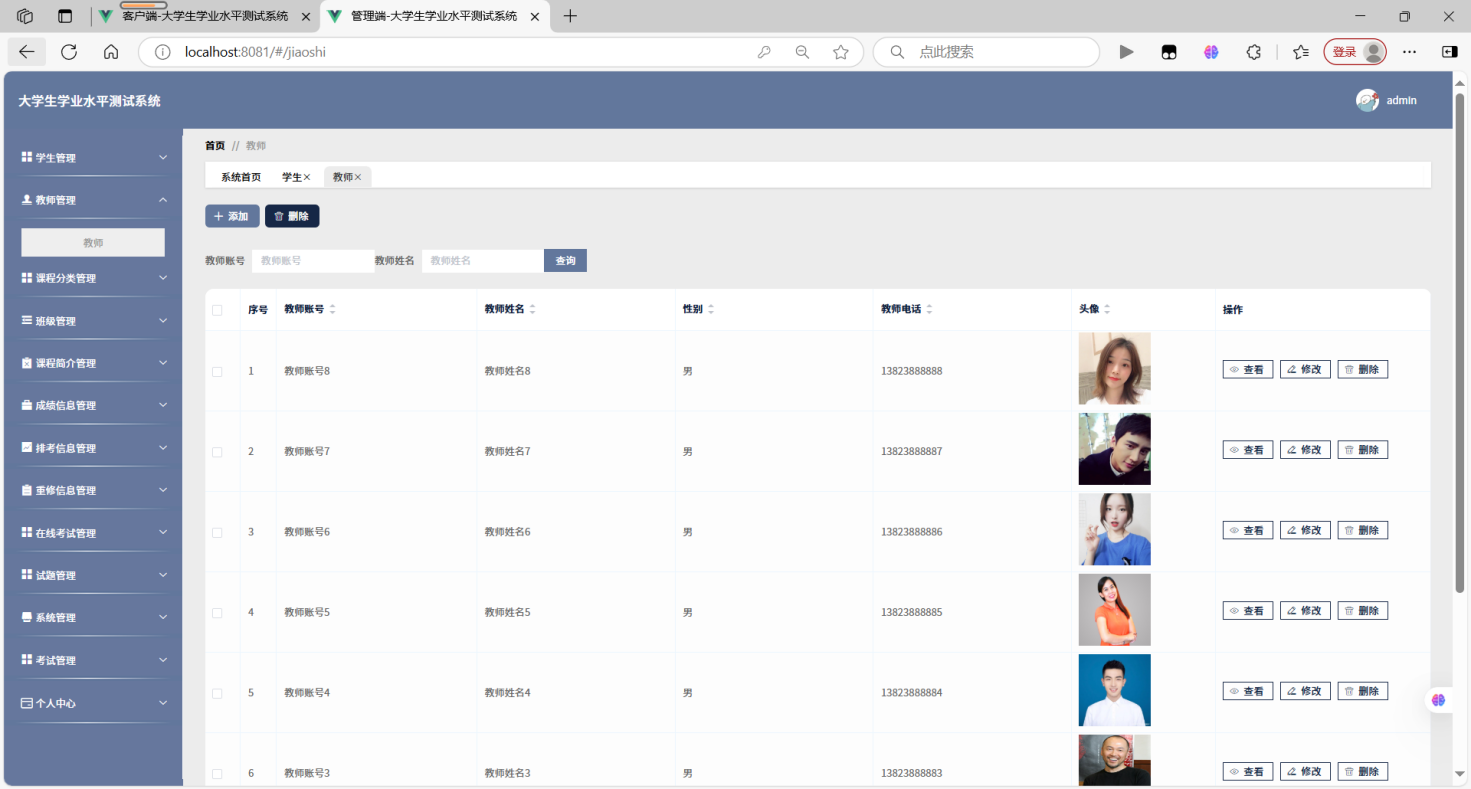Switch to the 客户端 browser tab
The image size is (1471, 789).
pos(205,16)
